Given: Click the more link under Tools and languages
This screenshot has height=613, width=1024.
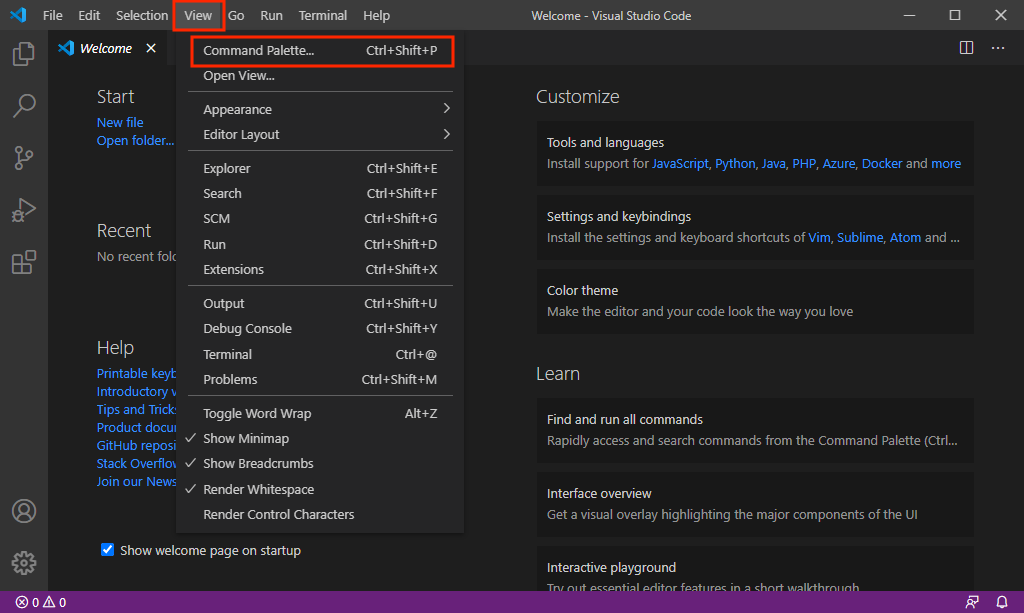Looking at the screenshot, I should pos(946,163).
